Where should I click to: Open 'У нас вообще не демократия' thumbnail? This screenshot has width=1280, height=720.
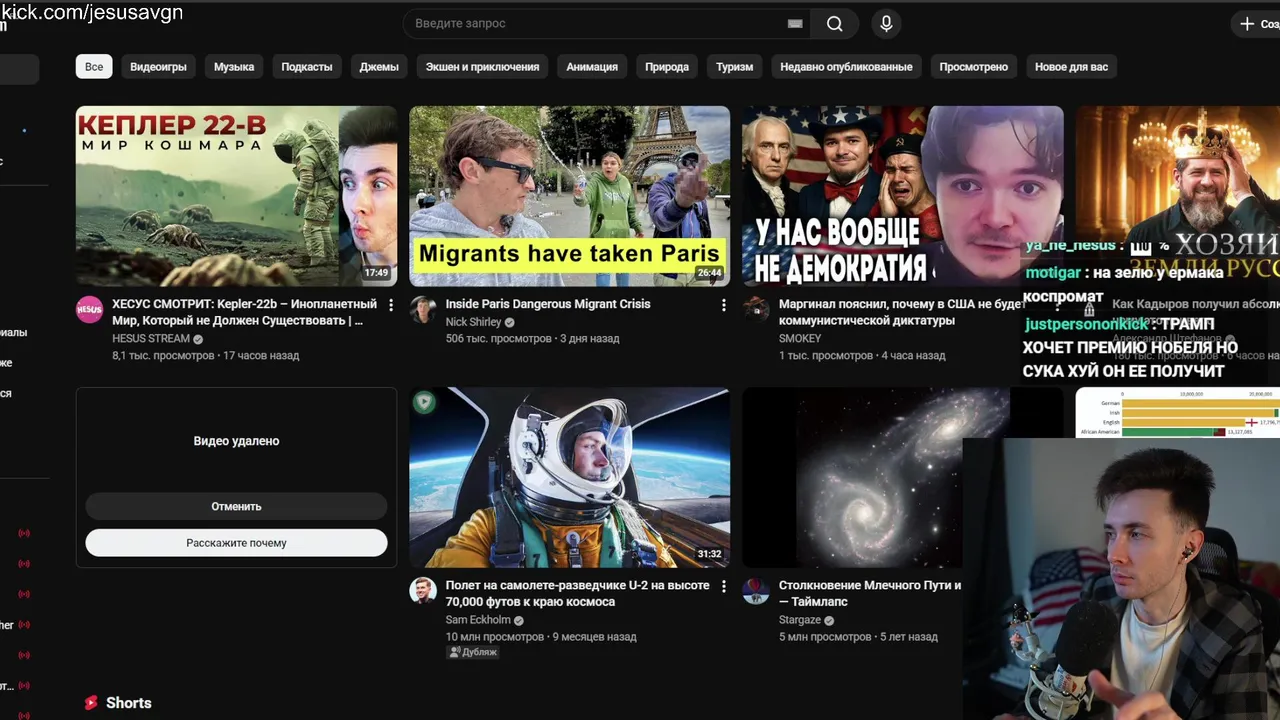902,196
